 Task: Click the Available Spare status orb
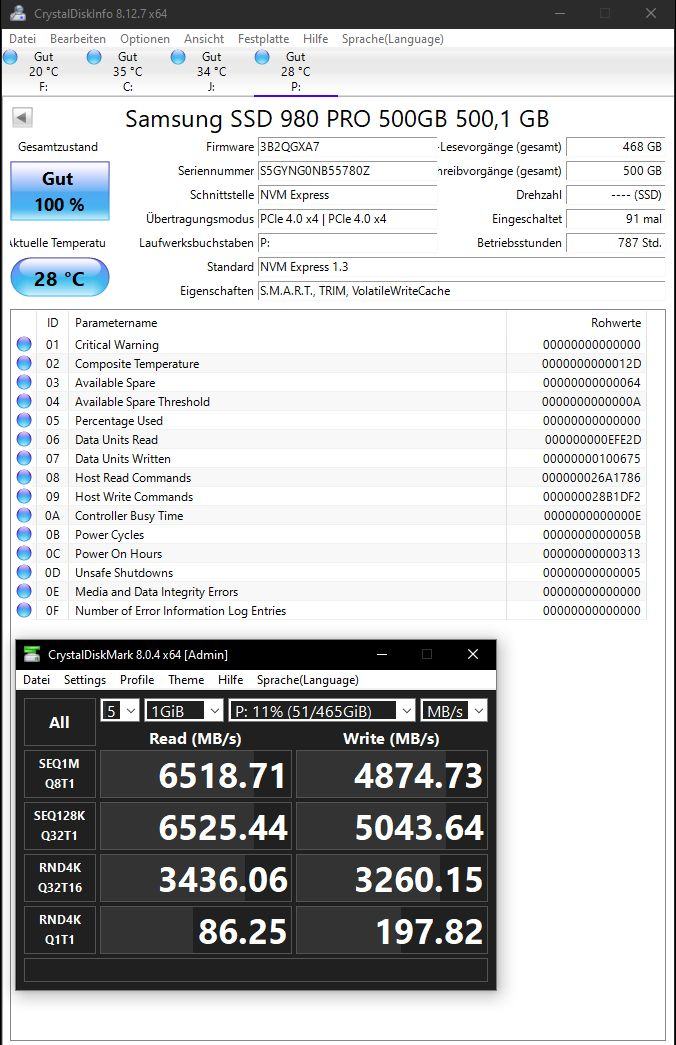click(x=24, y=382)
